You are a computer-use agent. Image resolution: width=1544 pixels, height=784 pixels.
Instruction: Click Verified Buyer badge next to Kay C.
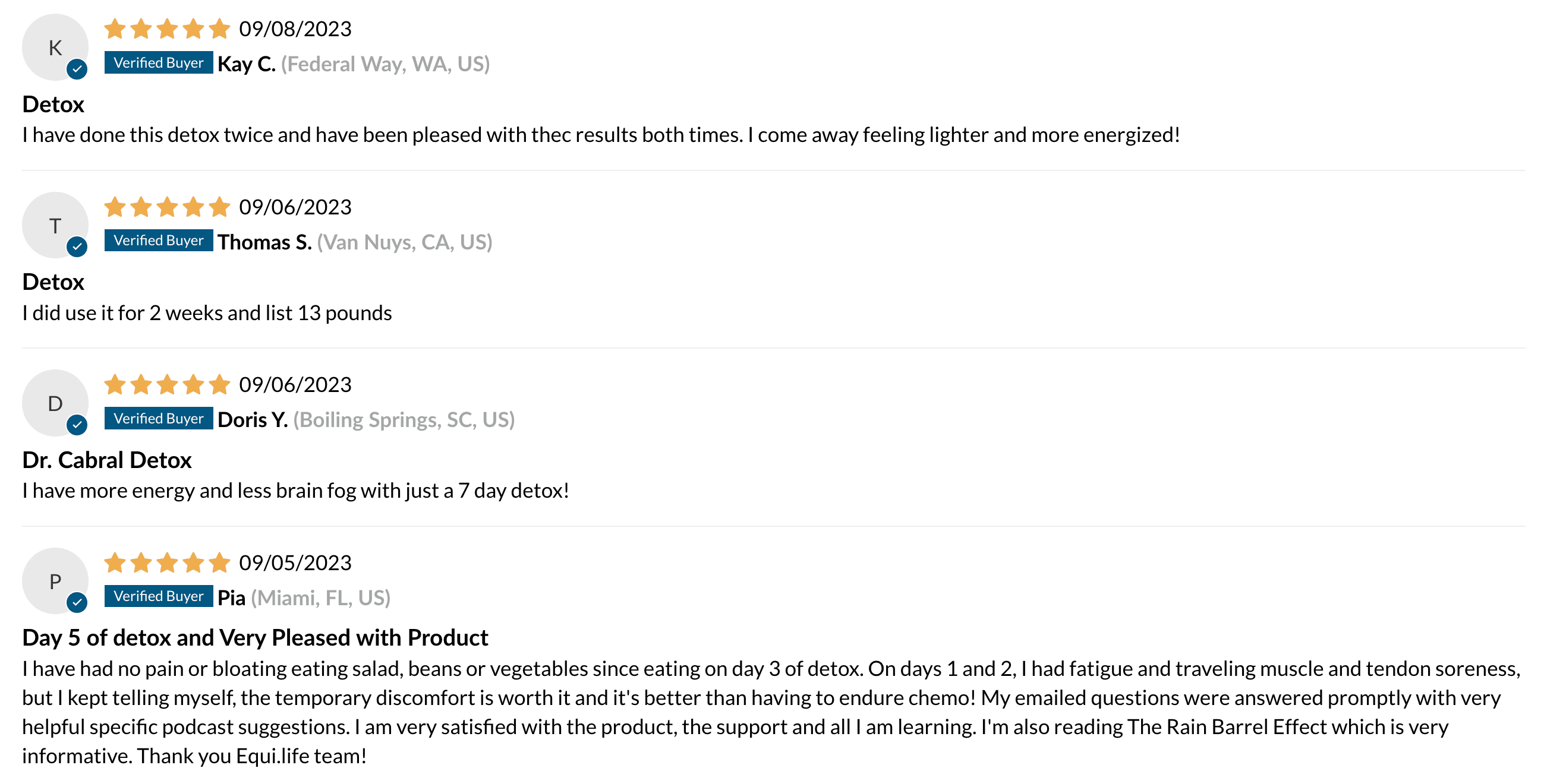coord(159,62)
